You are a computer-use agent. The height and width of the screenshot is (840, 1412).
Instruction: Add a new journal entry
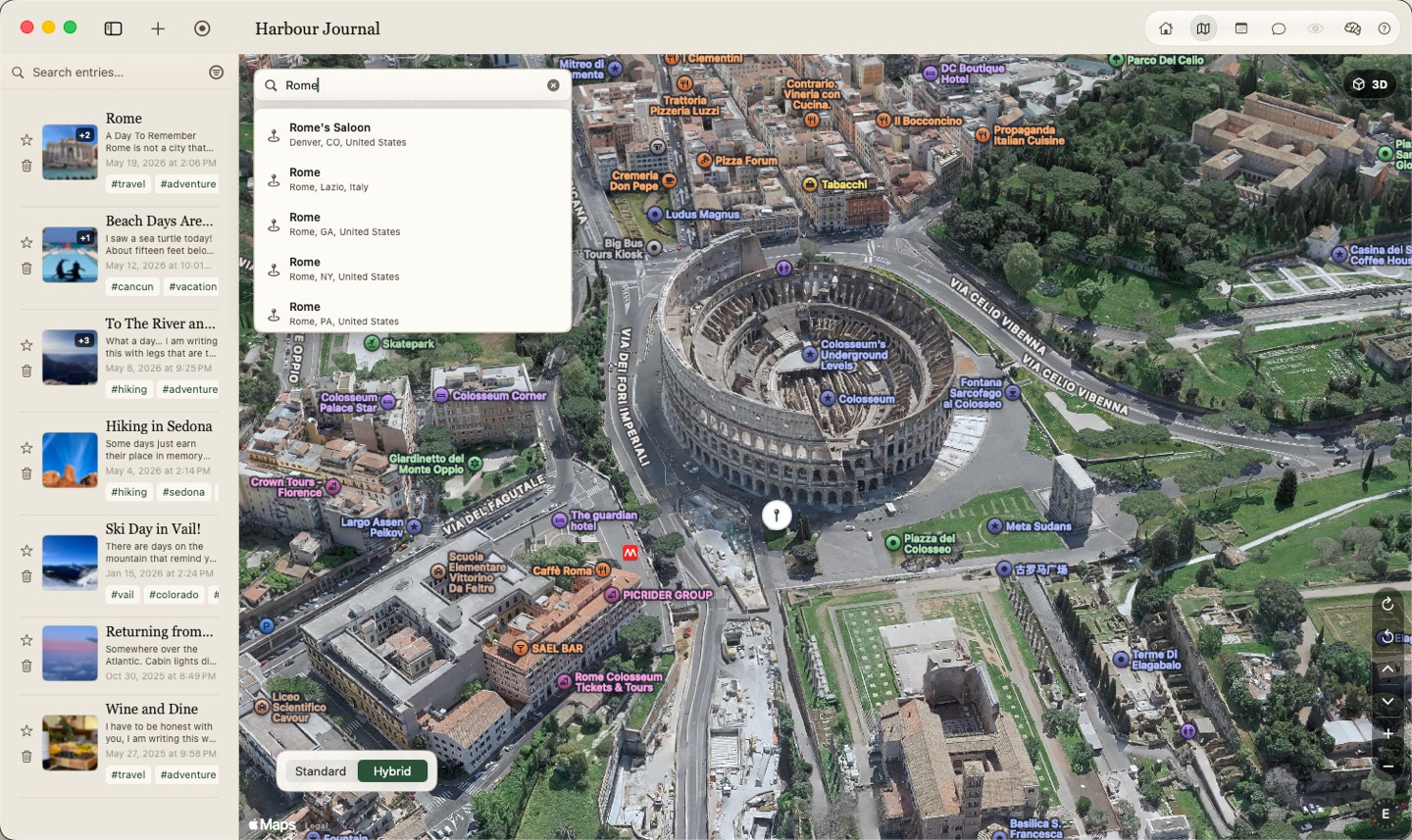[158, 28]
